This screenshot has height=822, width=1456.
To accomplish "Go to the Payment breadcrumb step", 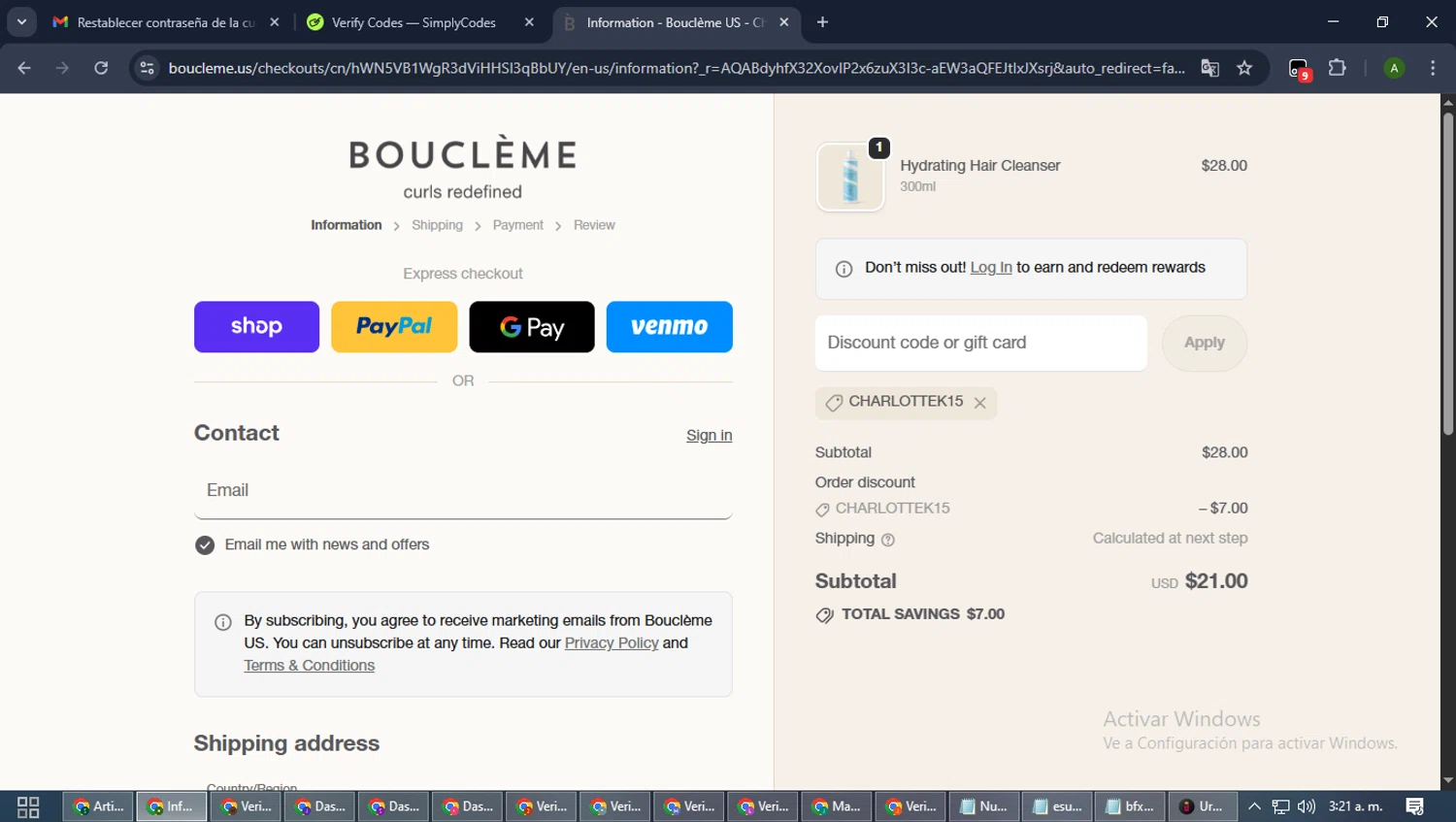I will 518,225.
